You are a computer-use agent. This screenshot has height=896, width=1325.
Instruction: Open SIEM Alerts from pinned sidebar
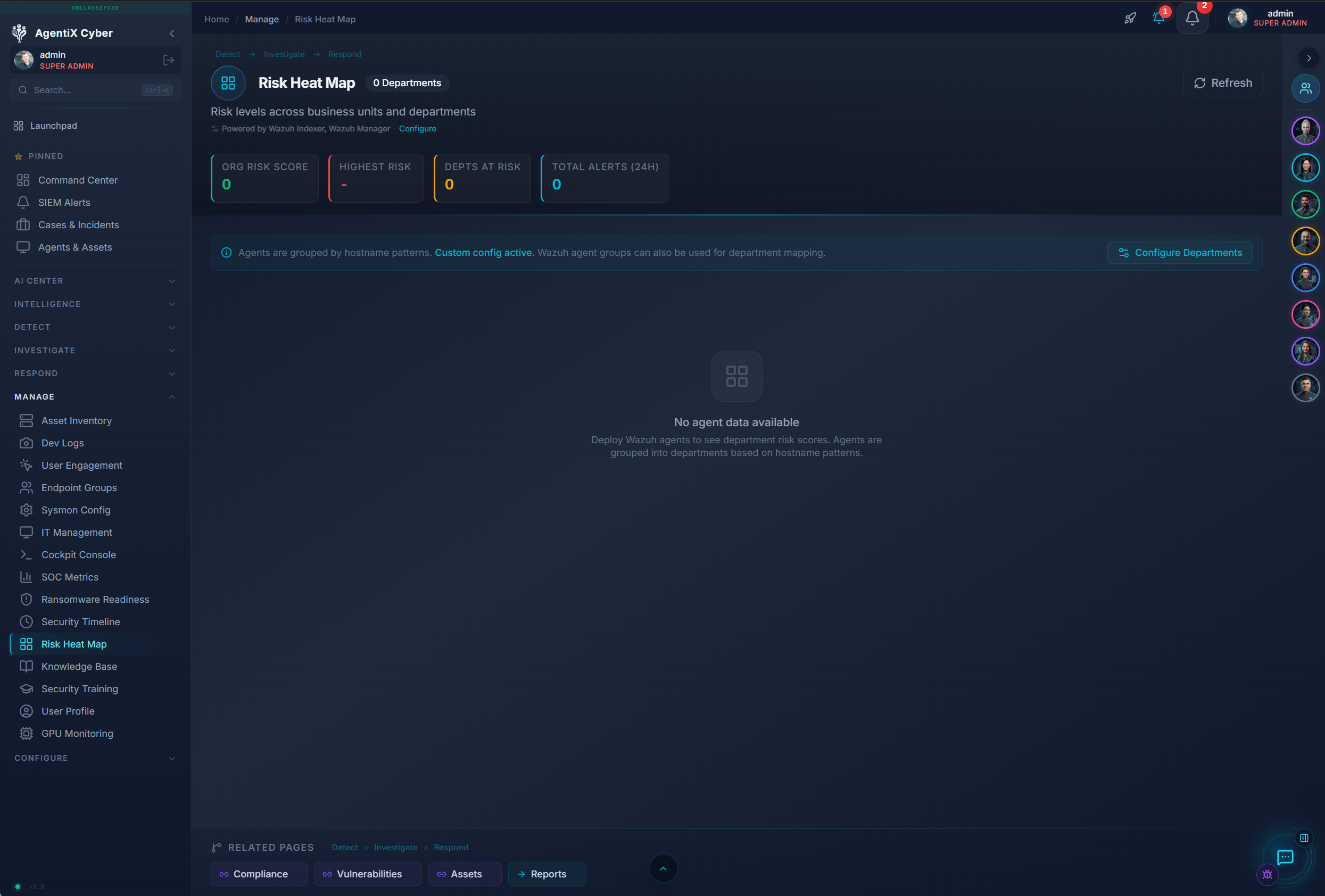click(64, 202)
